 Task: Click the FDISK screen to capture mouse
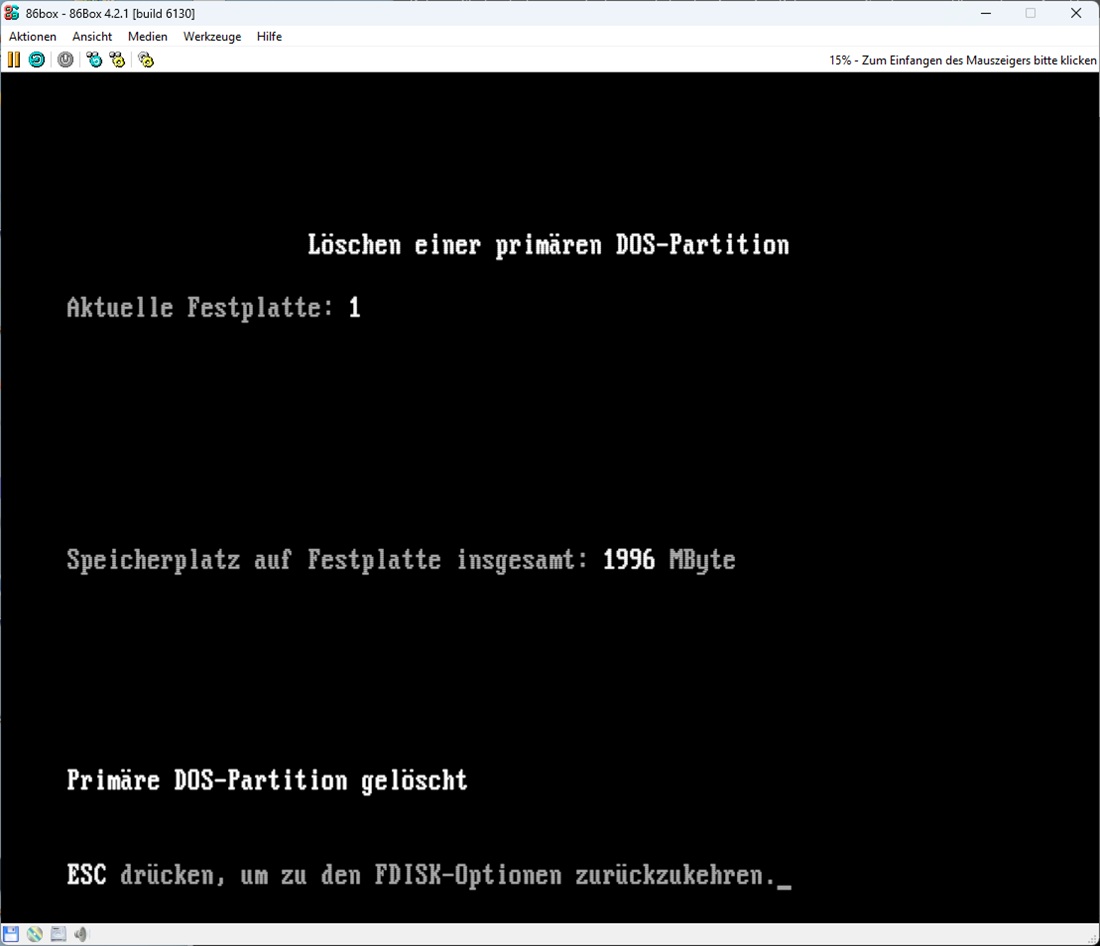tap(550, 450)
